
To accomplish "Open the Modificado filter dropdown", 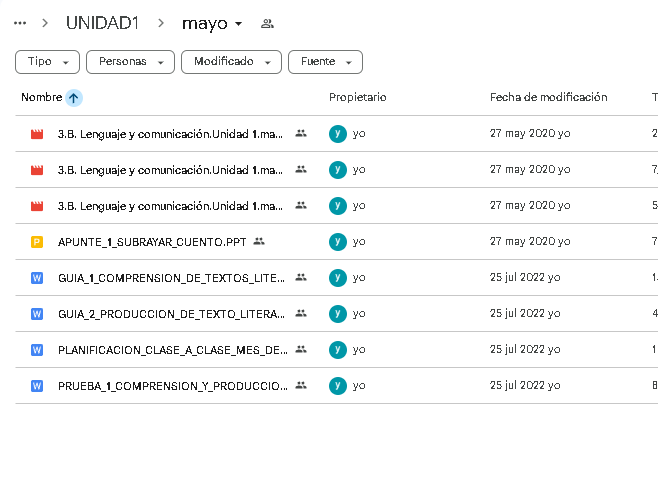I will pyautogui.click(x=231, y=62).
